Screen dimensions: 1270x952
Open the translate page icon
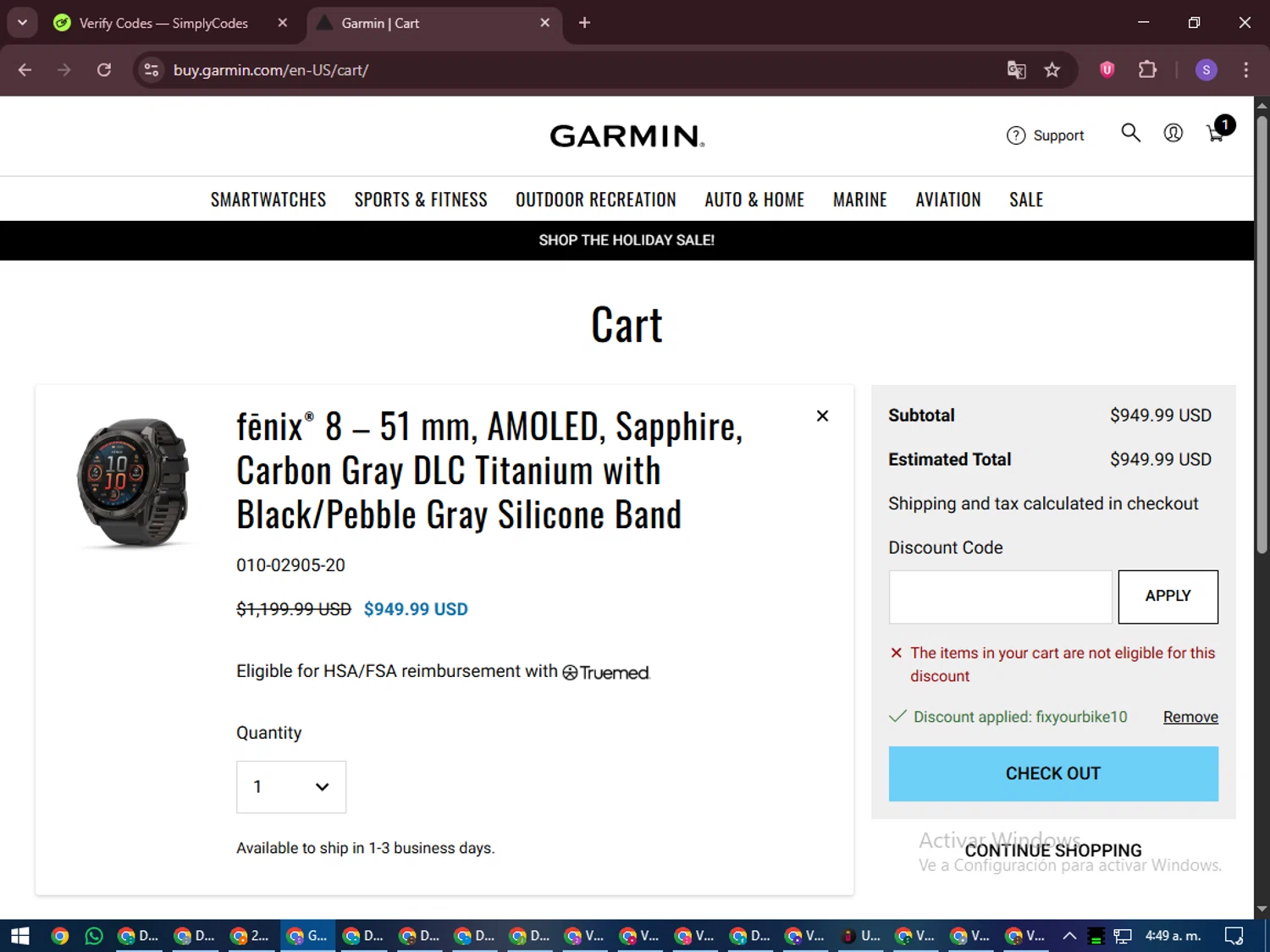[1016, 70]
